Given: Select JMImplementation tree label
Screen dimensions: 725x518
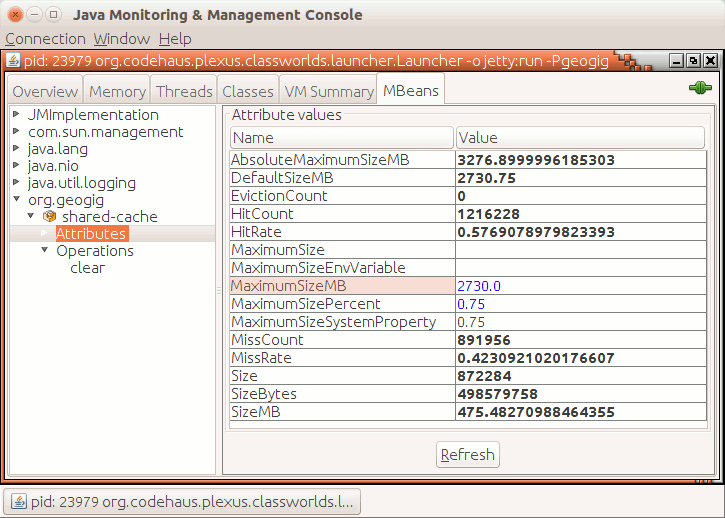Looking at the screenshot, I should tap(93, 115).
